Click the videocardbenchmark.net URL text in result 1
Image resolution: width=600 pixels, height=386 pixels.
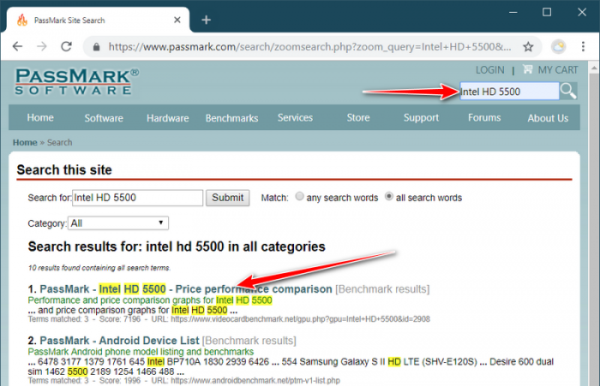coord(300,319)
